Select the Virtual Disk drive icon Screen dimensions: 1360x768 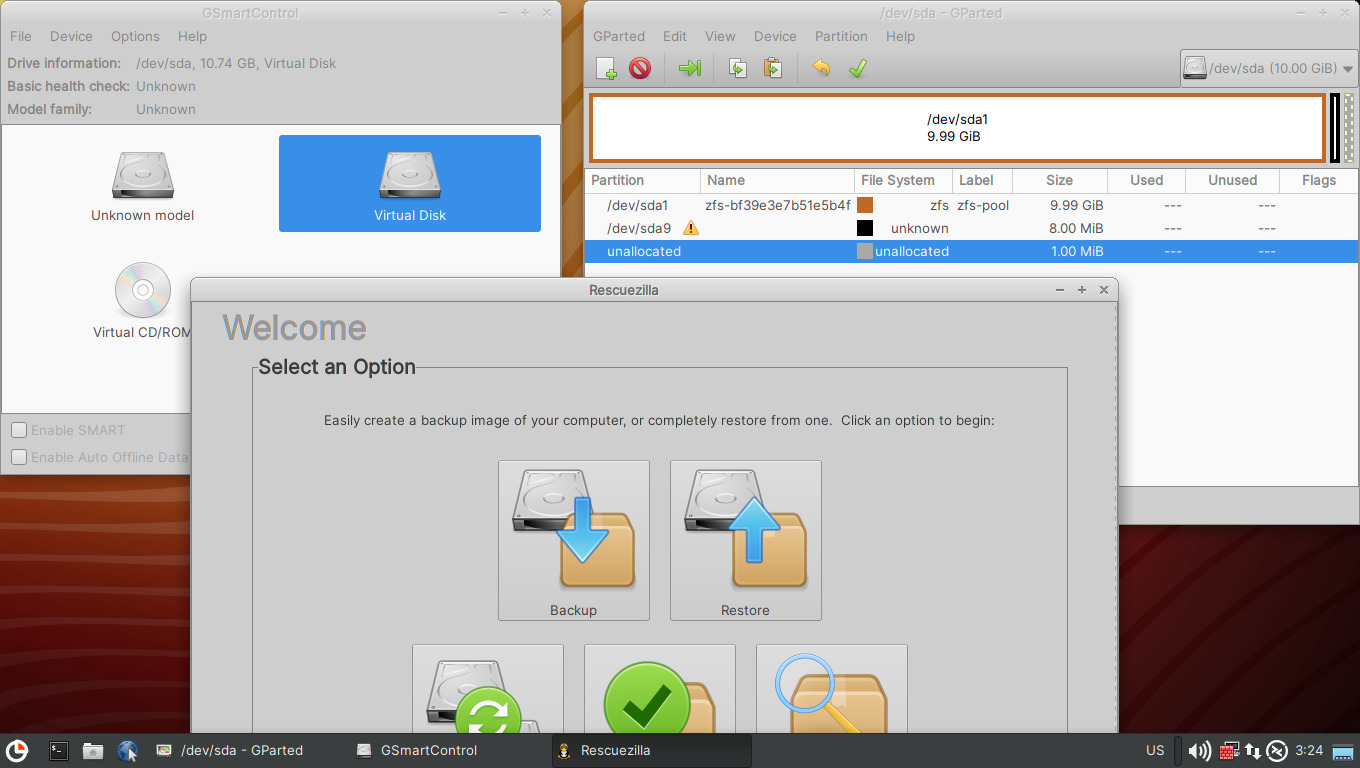point(410,184)
